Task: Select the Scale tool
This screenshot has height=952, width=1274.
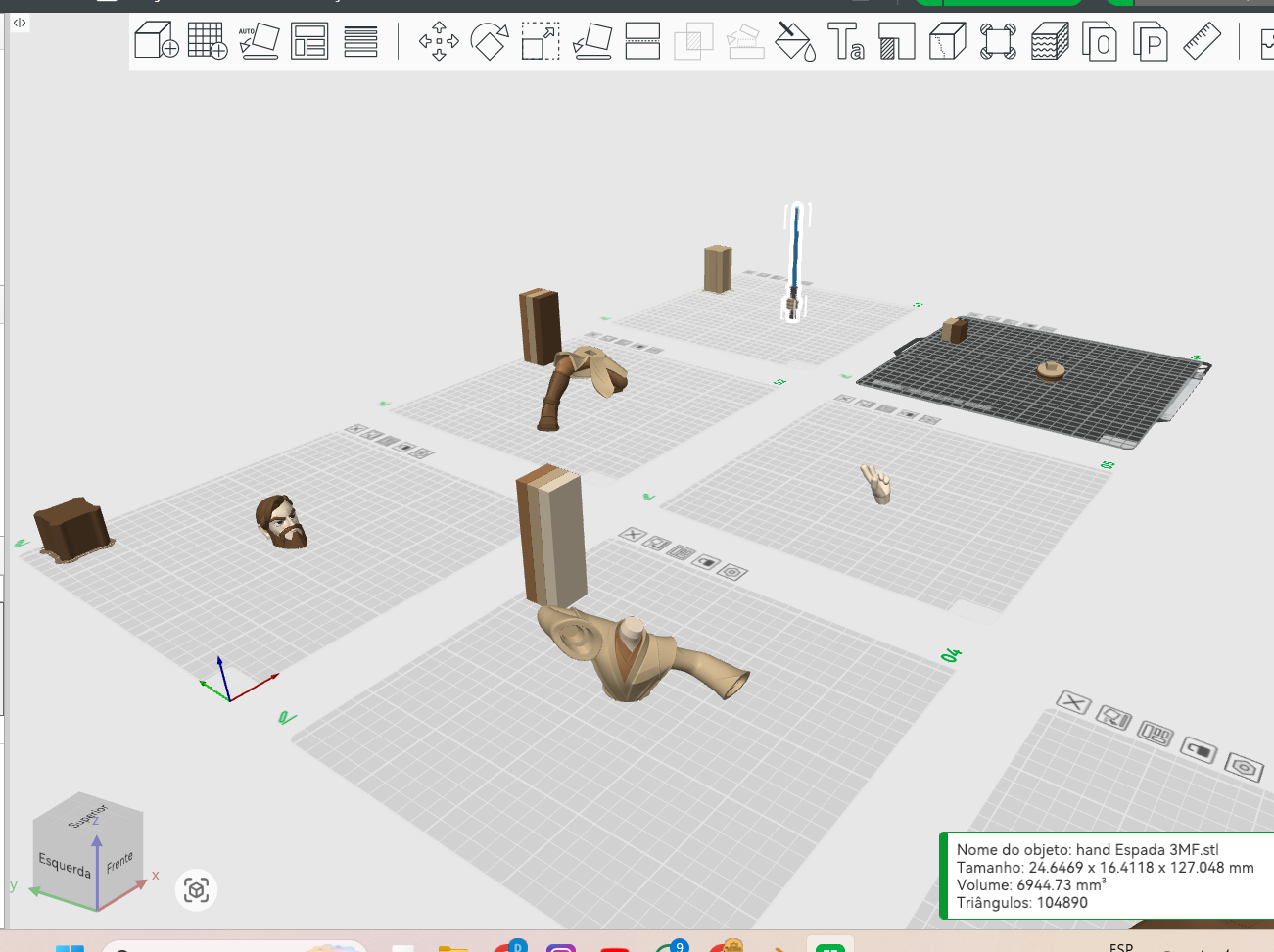Action: [x=541, y=41]
